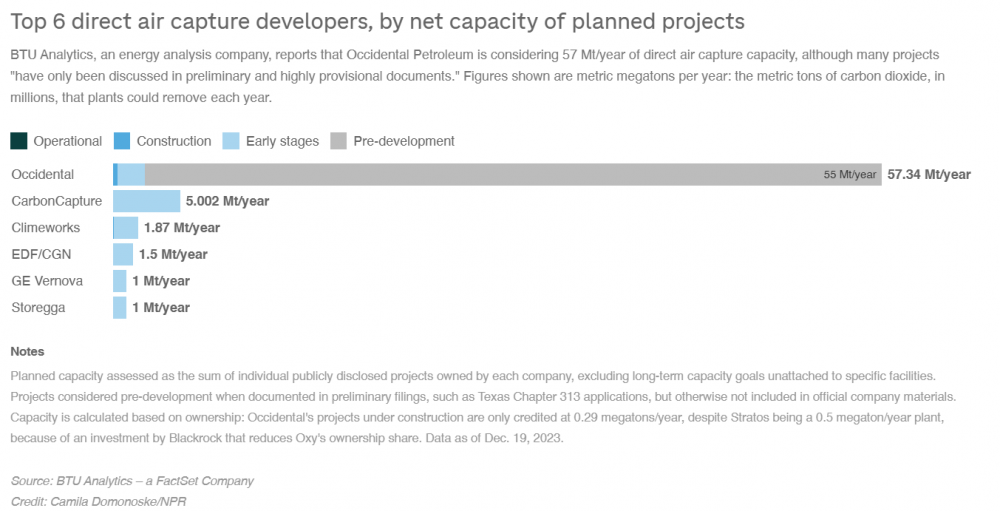Click the 5.002 Mt/year value label
The image size is (1000, 511).
point(227,201)
